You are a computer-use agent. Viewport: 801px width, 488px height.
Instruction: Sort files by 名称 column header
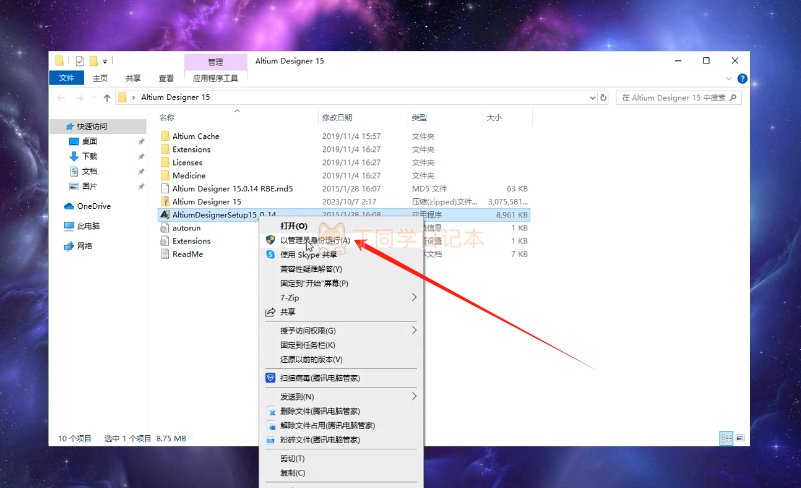[167, 118]
